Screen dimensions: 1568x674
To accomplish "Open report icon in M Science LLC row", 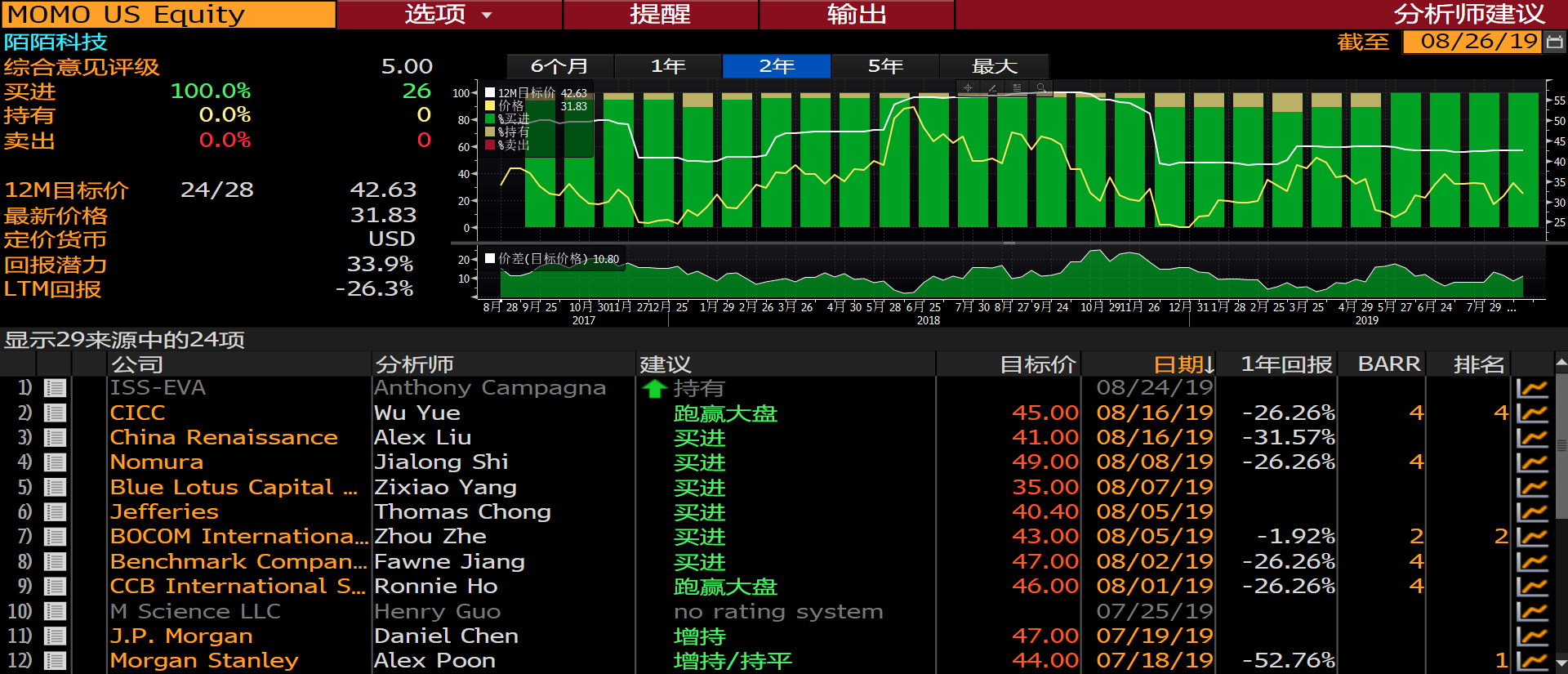I will pos(56,611).
